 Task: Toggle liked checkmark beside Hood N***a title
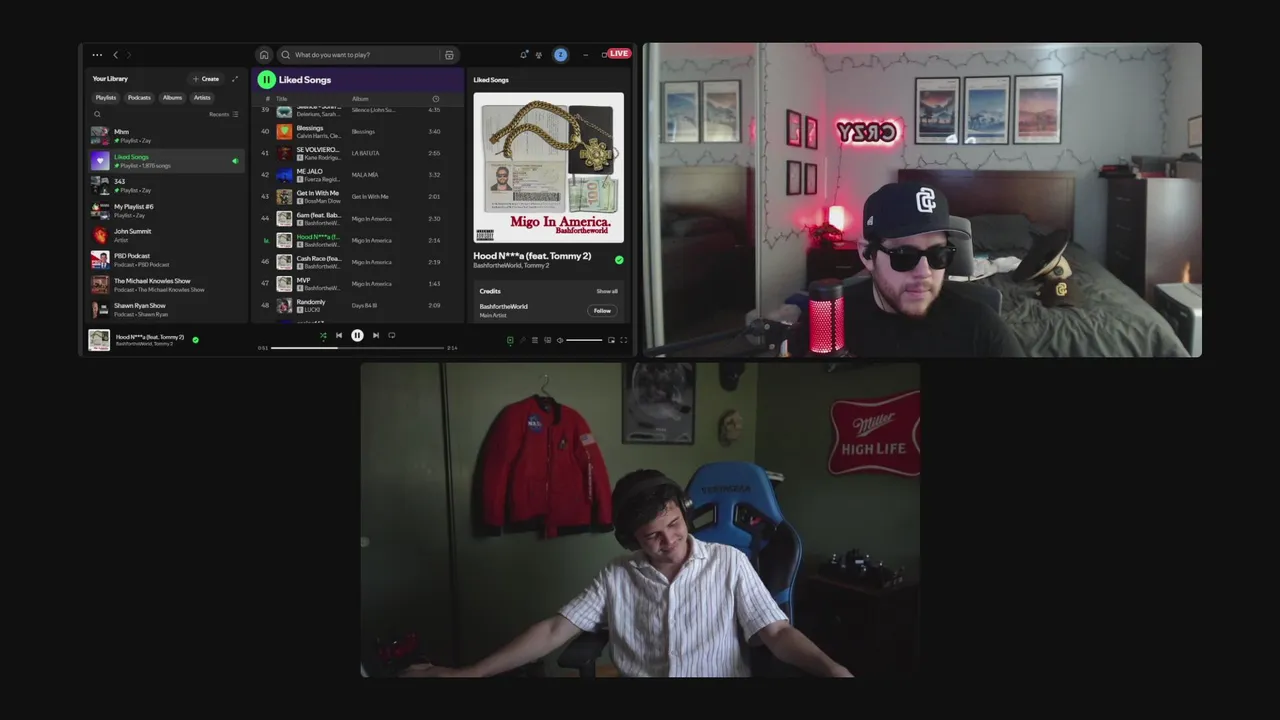(x=619, y=260)
